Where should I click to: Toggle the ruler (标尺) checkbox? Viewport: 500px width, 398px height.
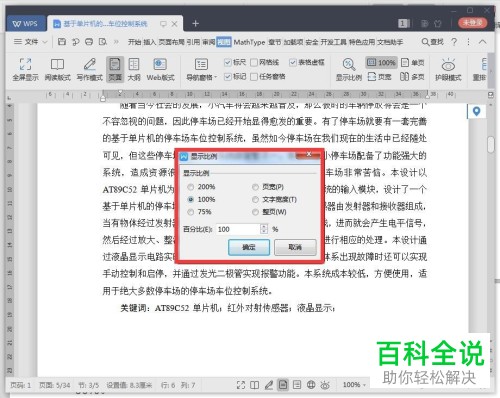228,62
